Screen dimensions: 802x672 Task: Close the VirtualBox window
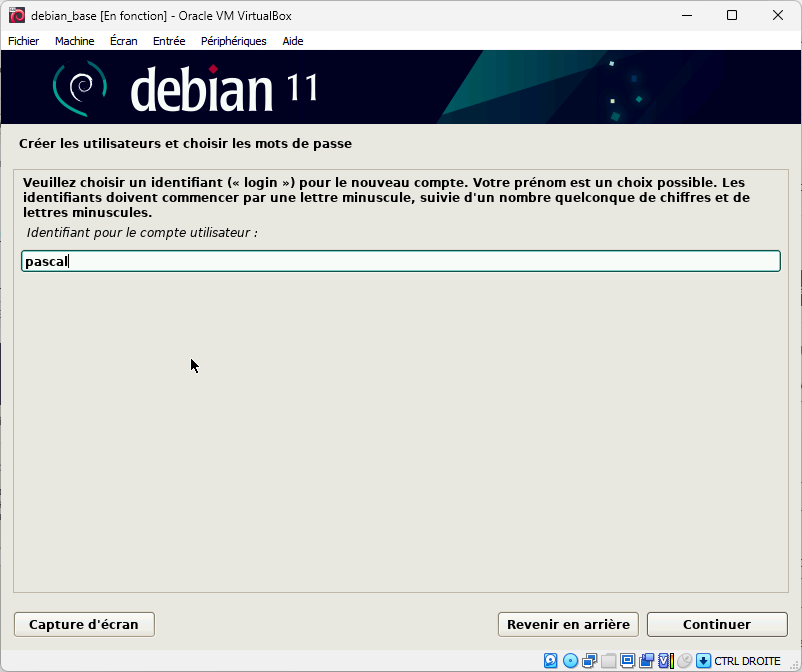pos(777,15)
